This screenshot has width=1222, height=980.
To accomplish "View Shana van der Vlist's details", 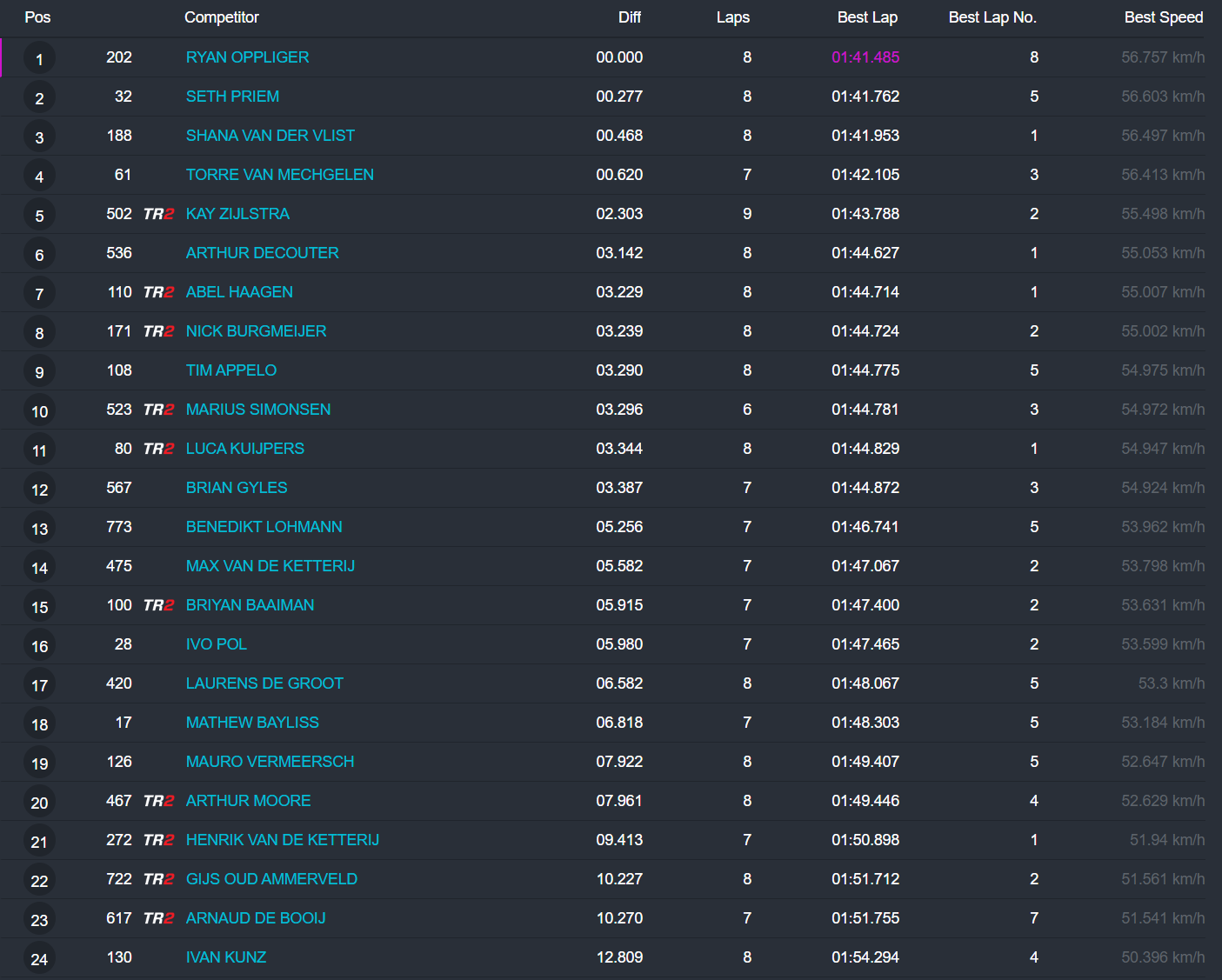I will click(270, 136).
